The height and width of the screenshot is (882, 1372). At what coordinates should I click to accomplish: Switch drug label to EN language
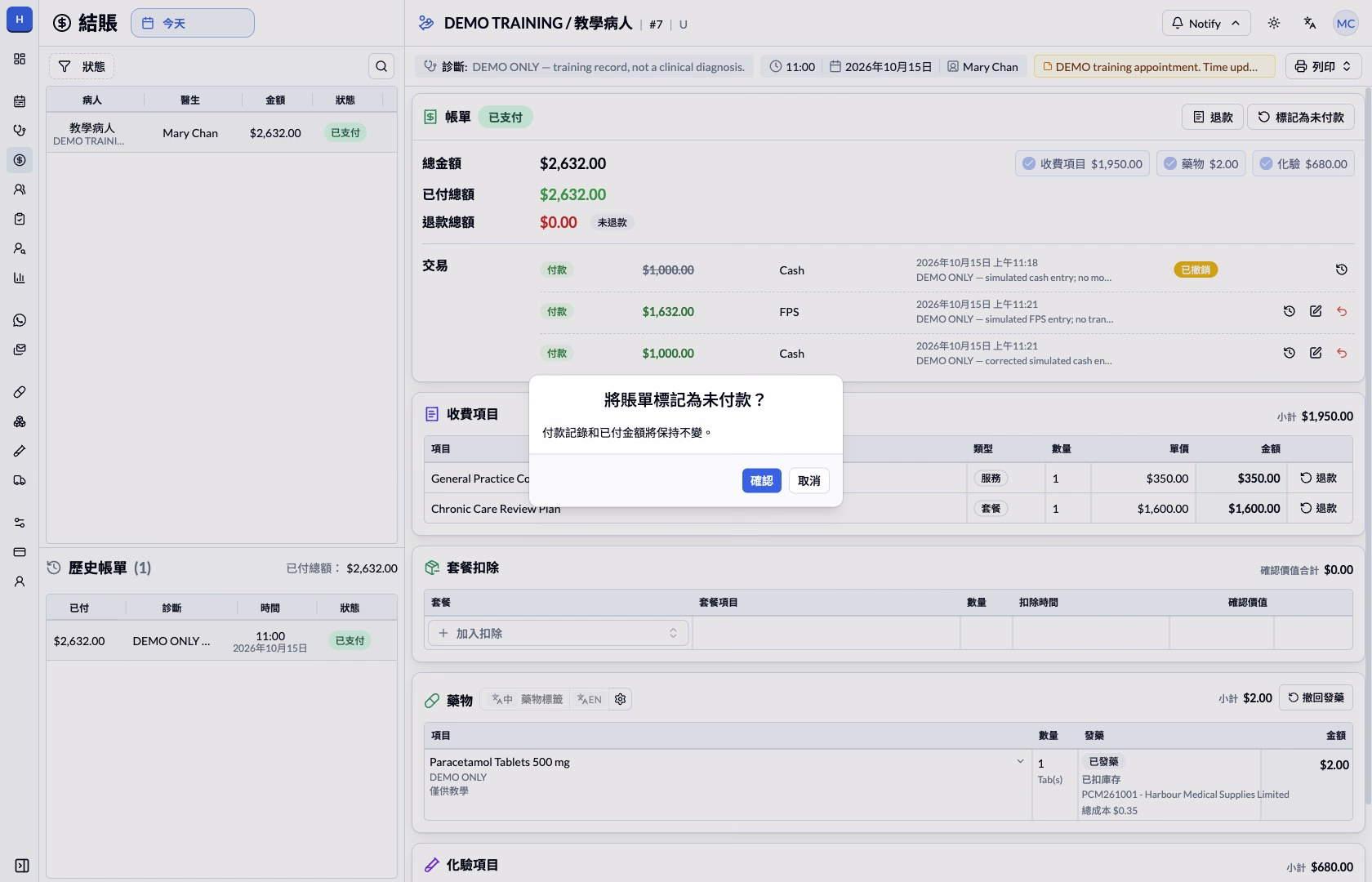click(x=589, y=699)
